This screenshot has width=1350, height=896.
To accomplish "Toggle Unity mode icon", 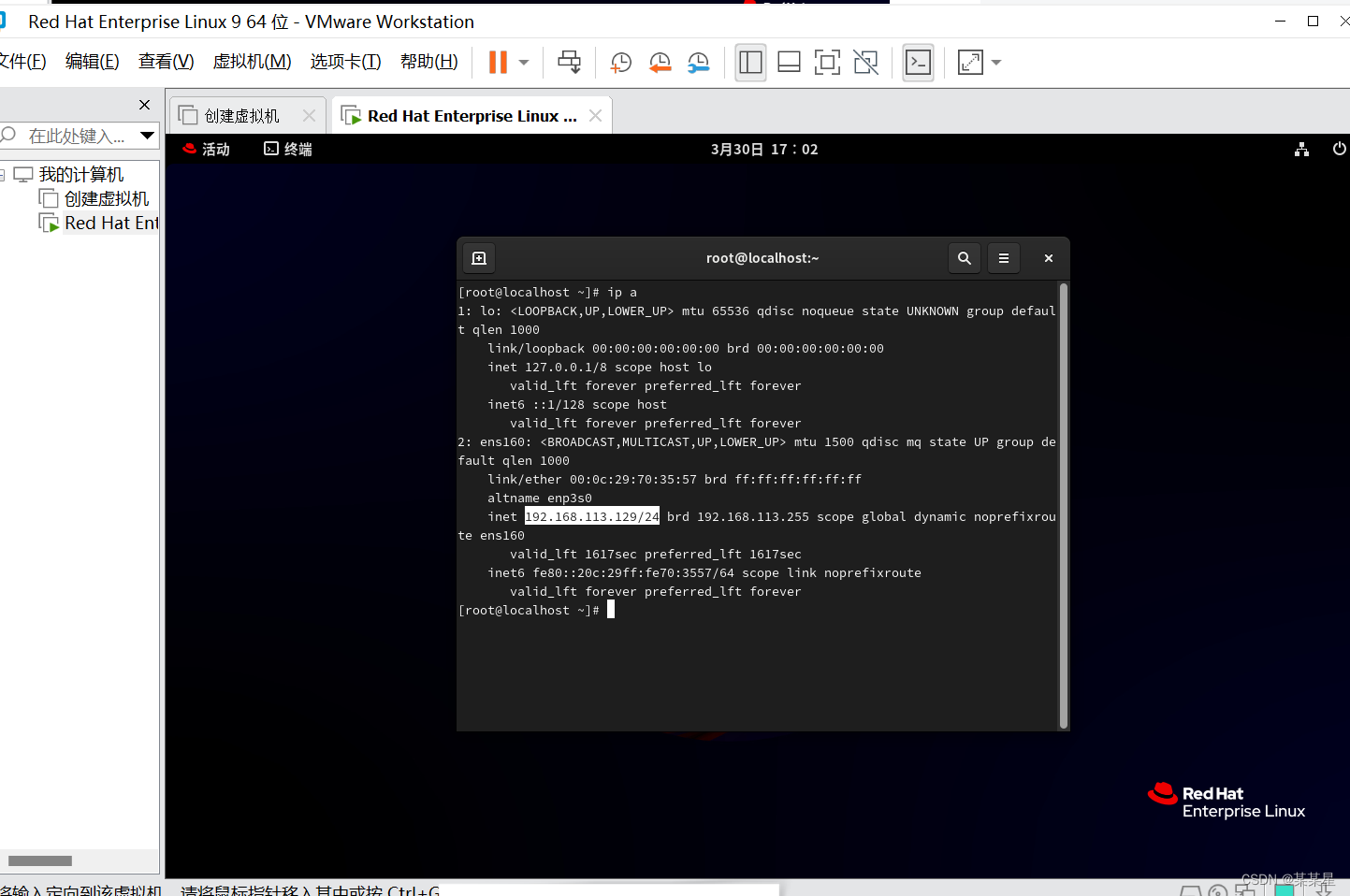I will [865, 63].
